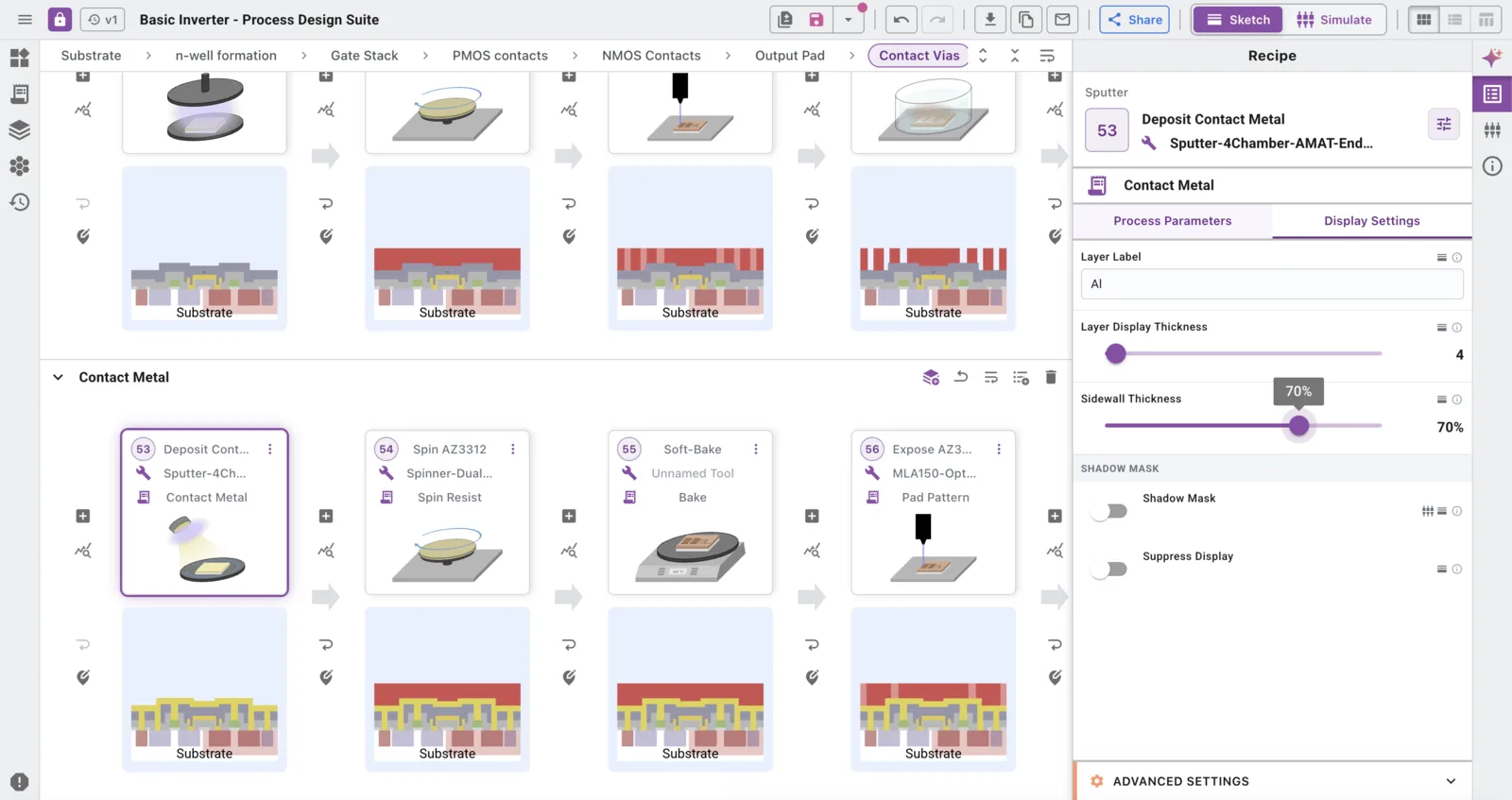The image size is (1512, 800).
Task: Select the Display Settings tab
Action: point(1372,221)
